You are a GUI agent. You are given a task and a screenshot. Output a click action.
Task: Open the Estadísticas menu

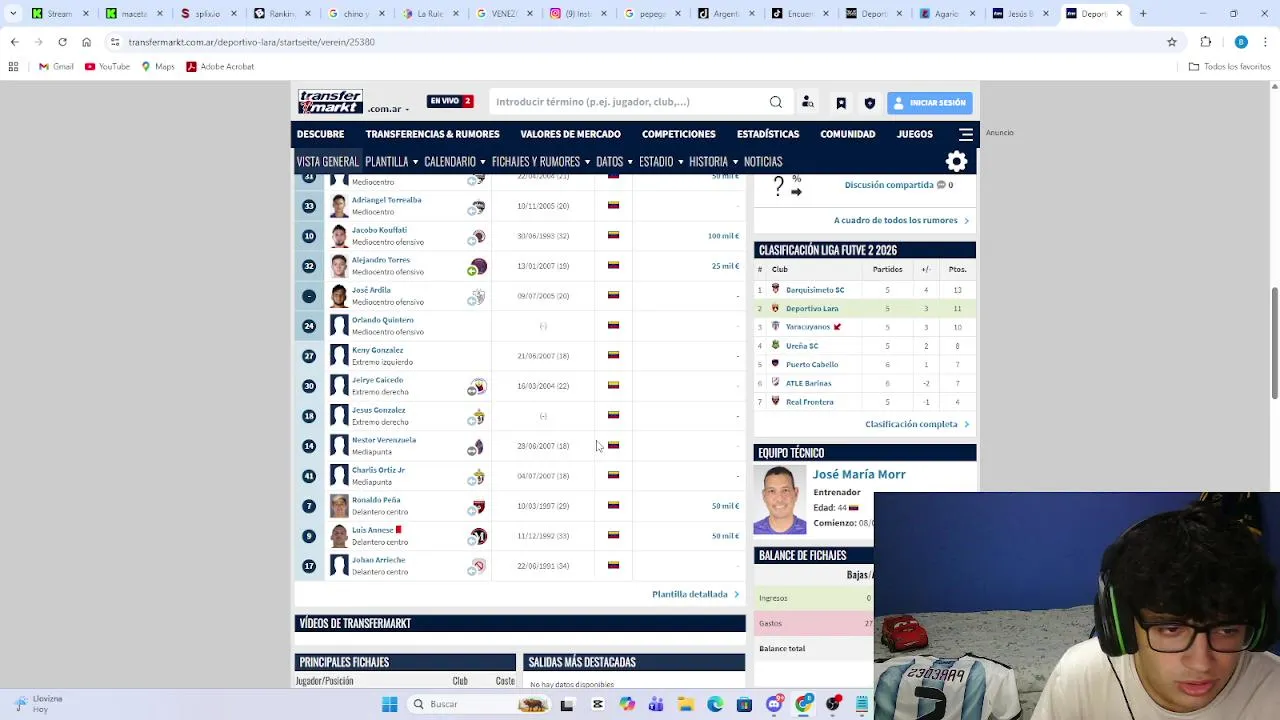[768, 134]
